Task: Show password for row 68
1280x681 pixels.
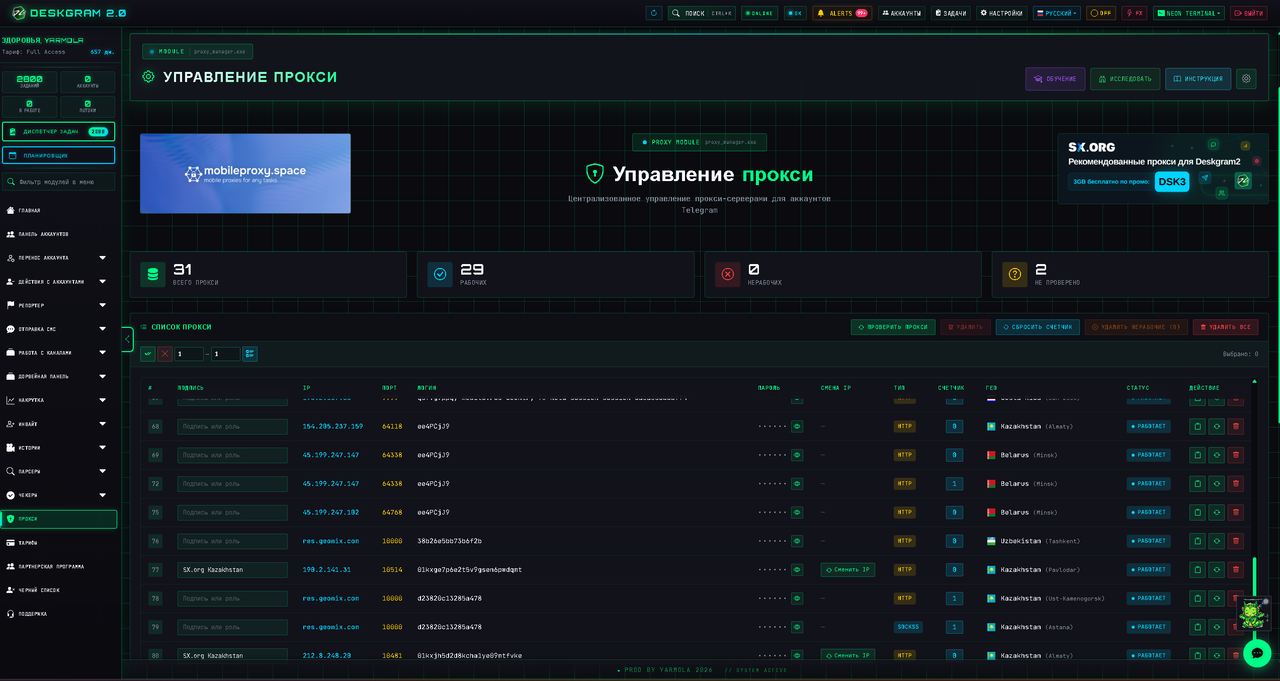Action: 797,426
